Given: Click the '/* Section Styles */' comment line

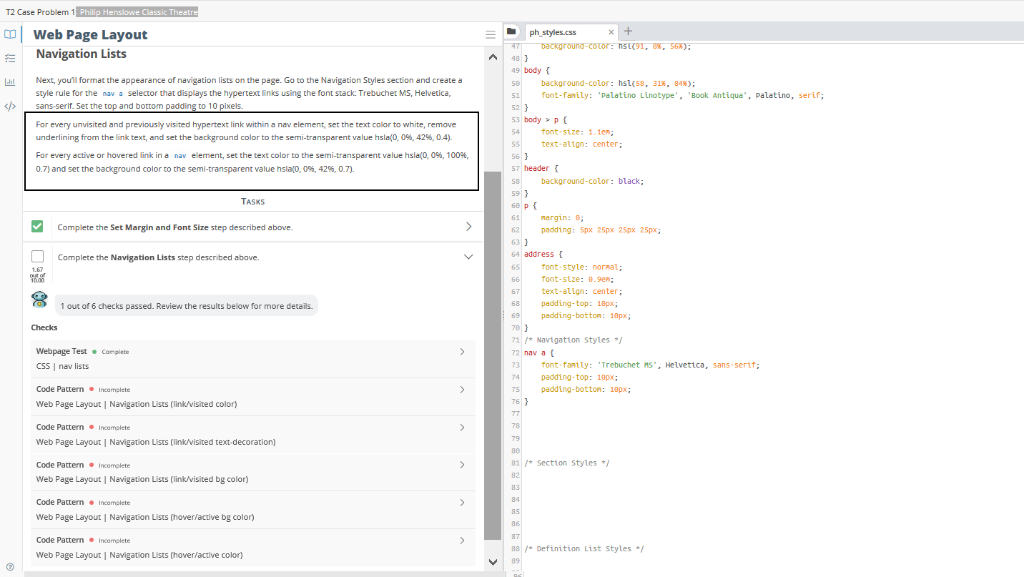Looking at the screenshot, I should pyautogui.click(x=566, y=463).
